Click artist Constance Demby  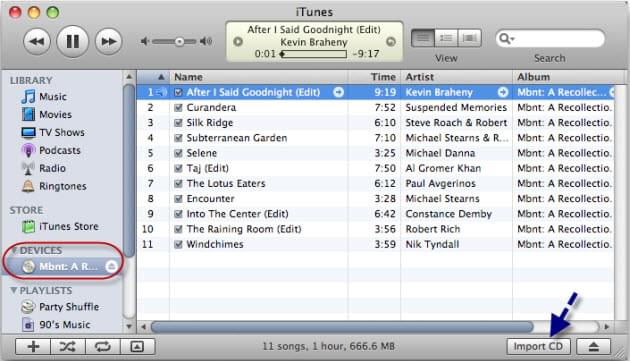point(448,214)
